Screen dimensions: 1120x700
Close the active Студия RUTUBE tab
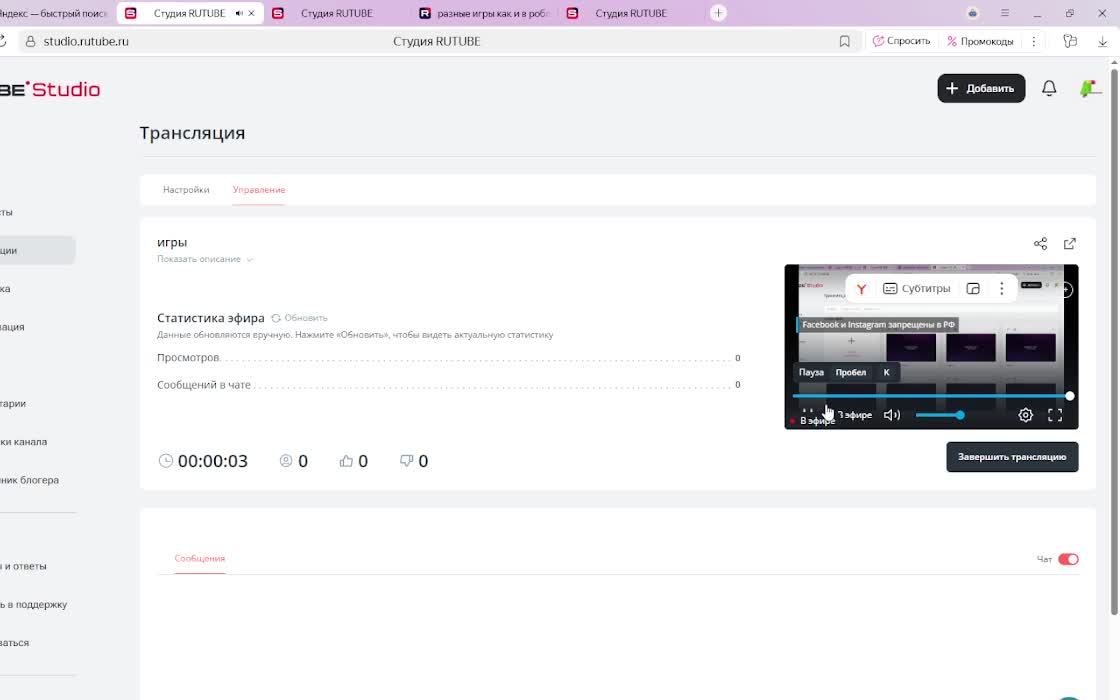click(x=251, y=13)
